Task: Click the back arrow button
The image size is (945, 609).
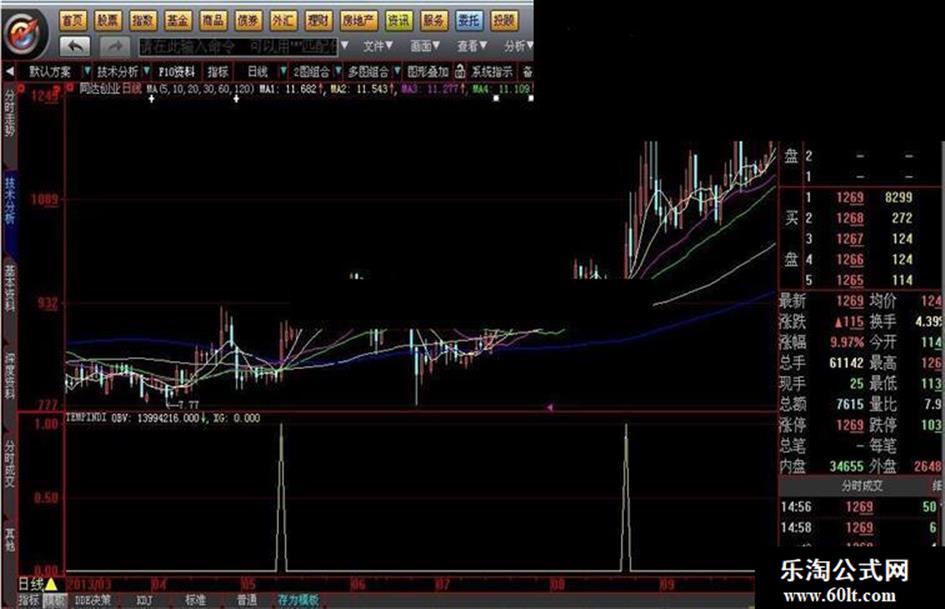Action: pyautogui.click(x=75, y=46)
